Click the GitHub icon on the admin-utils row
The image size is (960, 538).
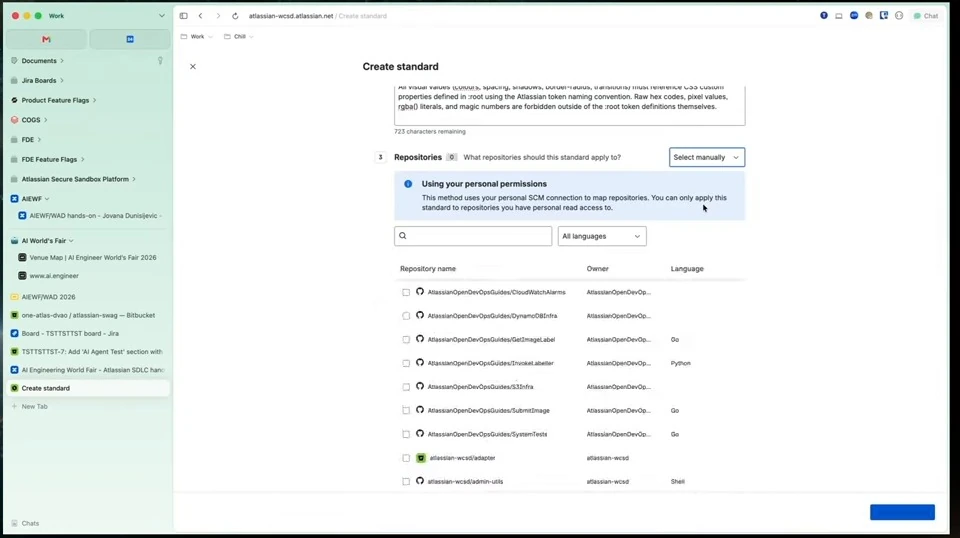pyautogui.click(x=420, y=481)
